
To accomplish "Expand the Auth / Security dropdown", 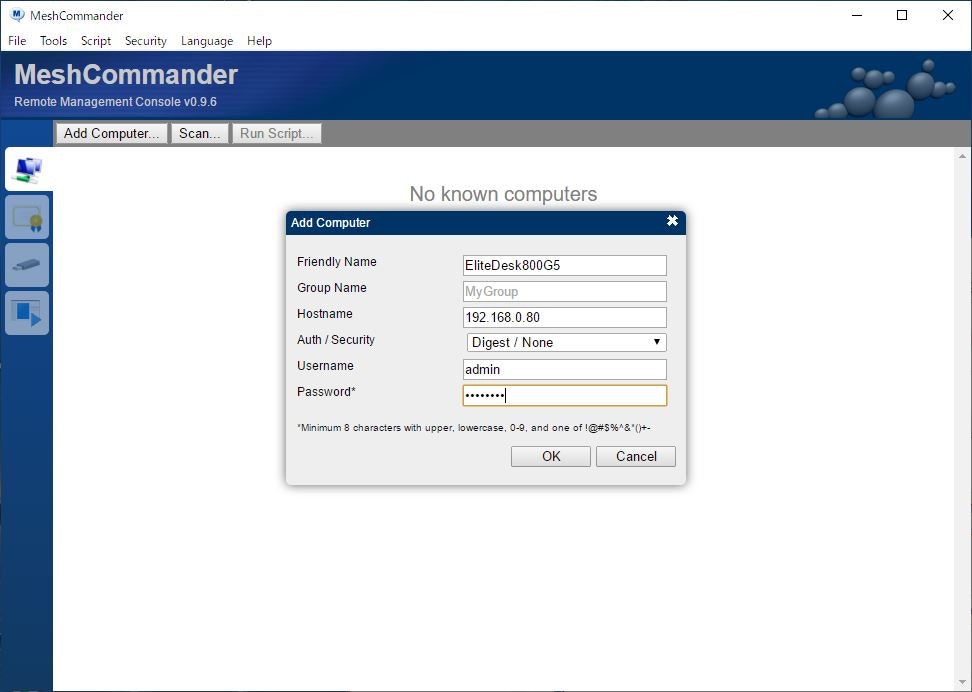I will (x=567, y=342).
